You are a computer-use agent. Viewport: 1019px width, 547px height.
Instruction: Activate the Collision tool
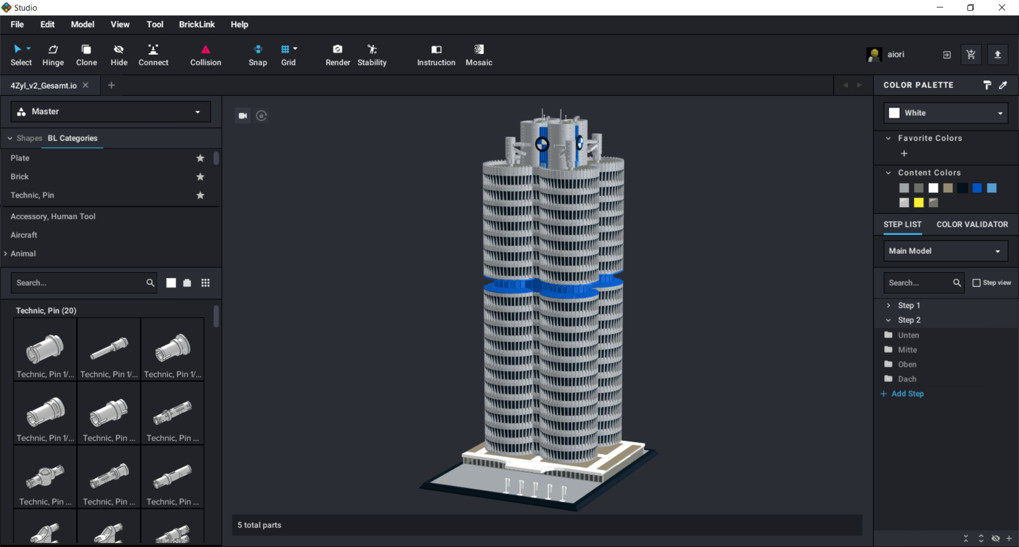tap(205, 54)
